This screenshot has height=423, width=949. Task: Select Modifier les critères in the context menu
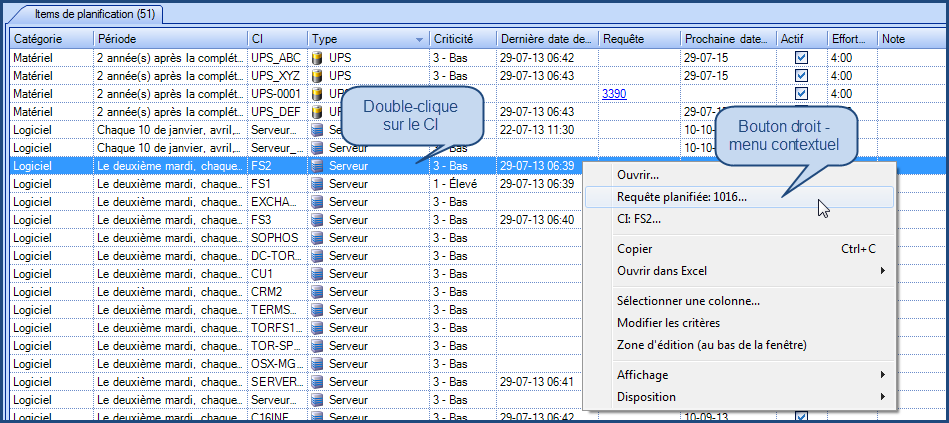tap(668, 323)
